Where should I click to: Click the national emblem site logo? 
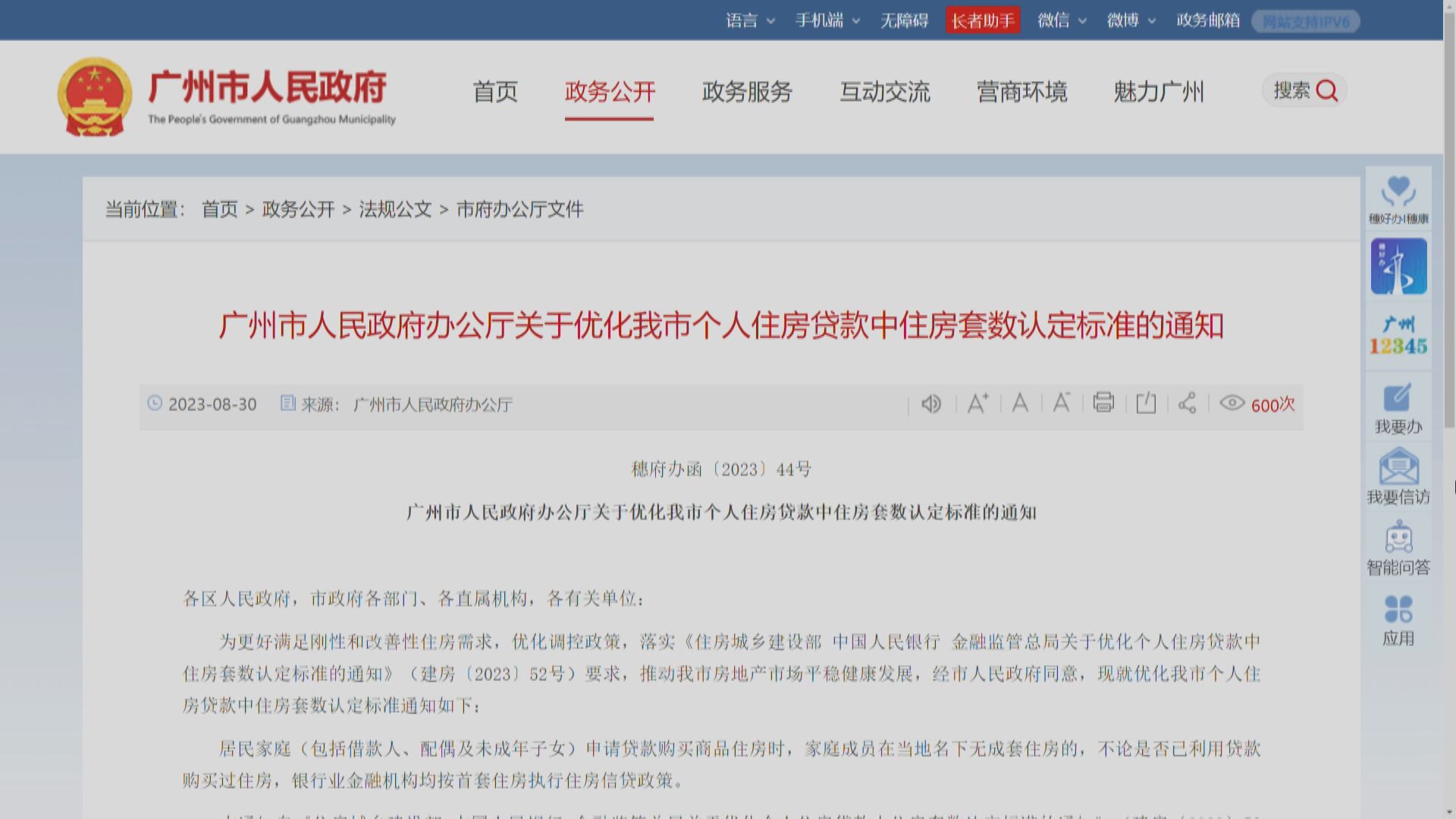click(x=96, y=95)
